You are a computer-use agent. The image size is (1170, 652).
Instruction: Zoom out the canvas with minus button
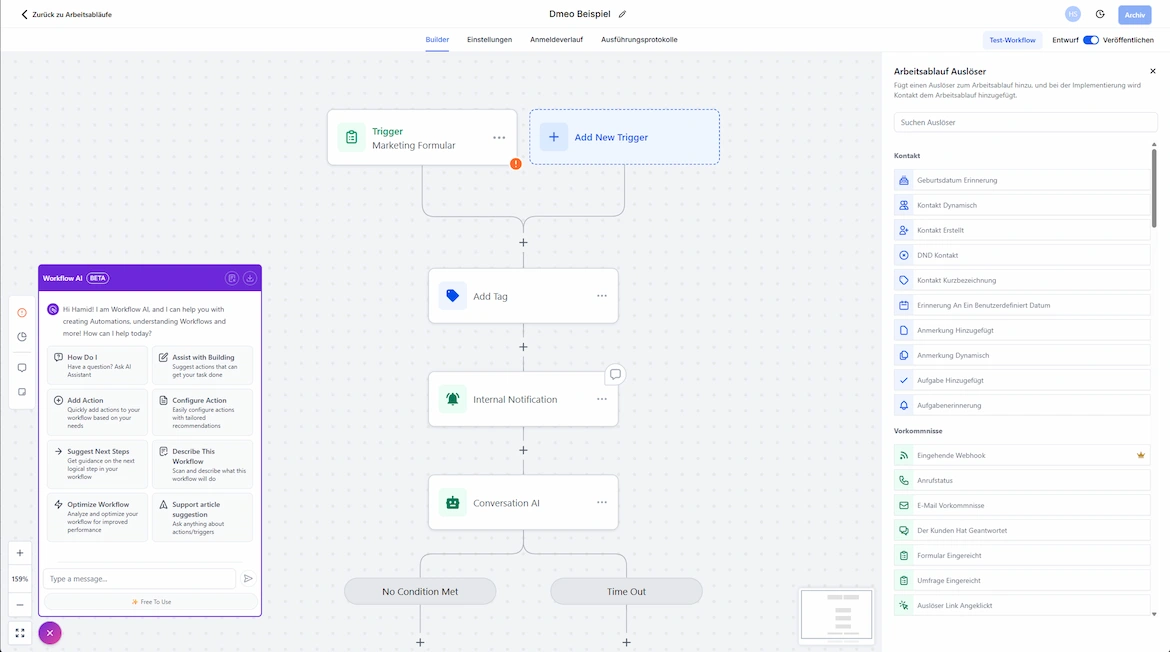point(20,605)
